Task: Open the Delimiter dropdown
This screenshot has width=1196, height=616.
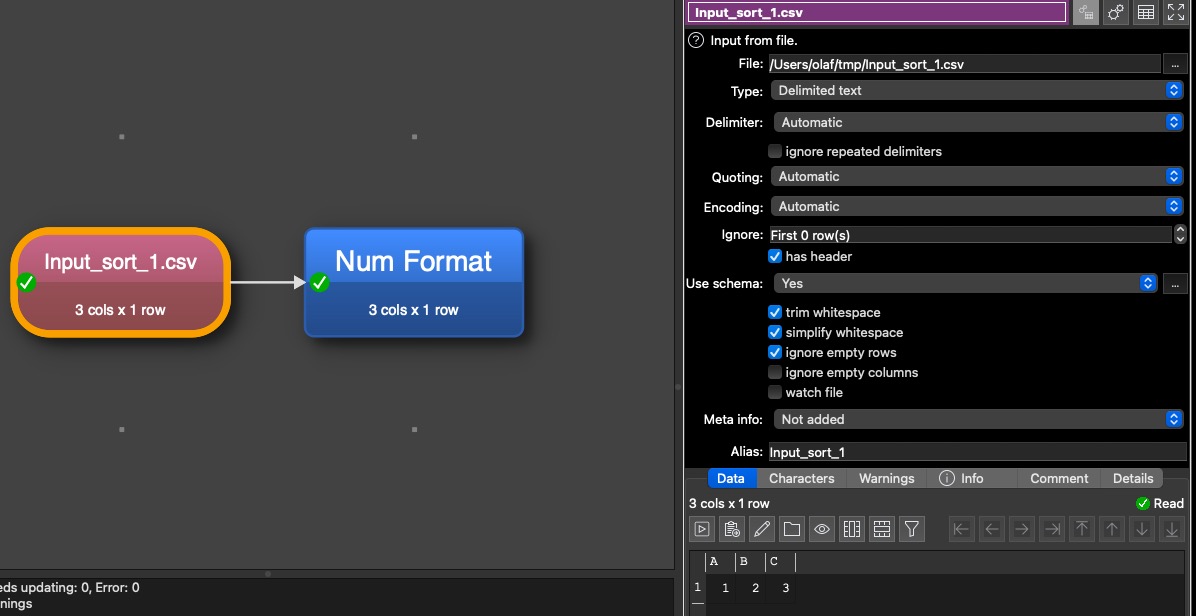Action: [979, 122]
